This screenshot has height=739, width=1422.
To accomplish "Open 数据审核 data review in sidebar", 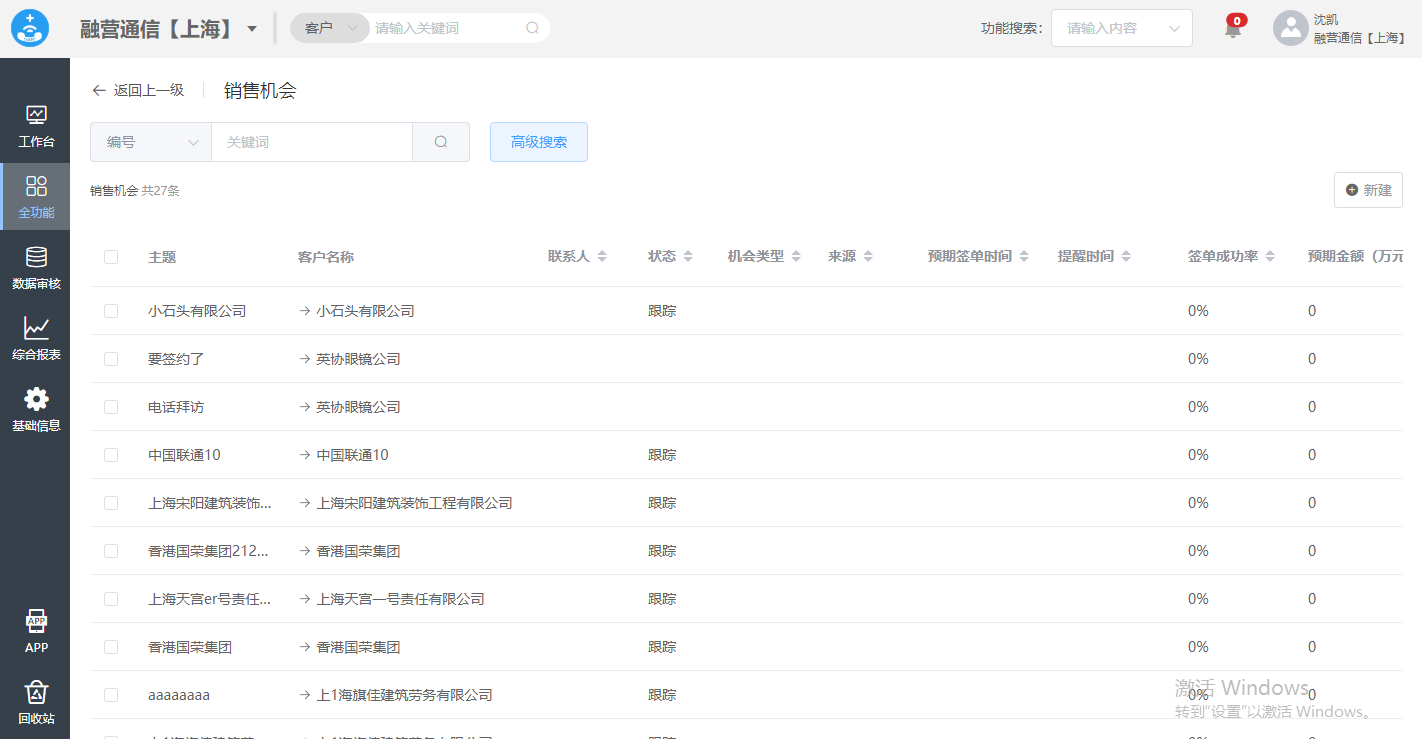I will click(36, 258).
